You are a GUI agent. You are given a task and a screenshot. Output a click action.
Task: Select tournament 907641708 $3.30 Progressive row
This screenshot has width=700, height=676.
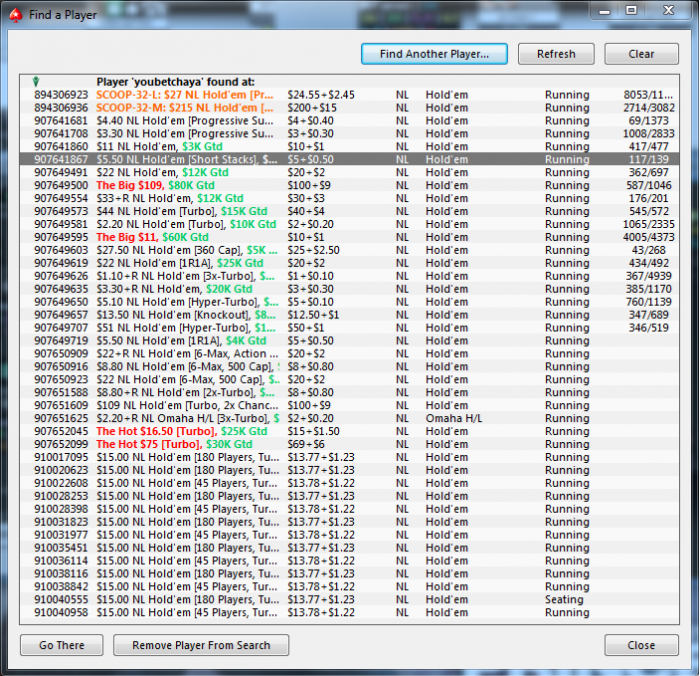(350, 134)
